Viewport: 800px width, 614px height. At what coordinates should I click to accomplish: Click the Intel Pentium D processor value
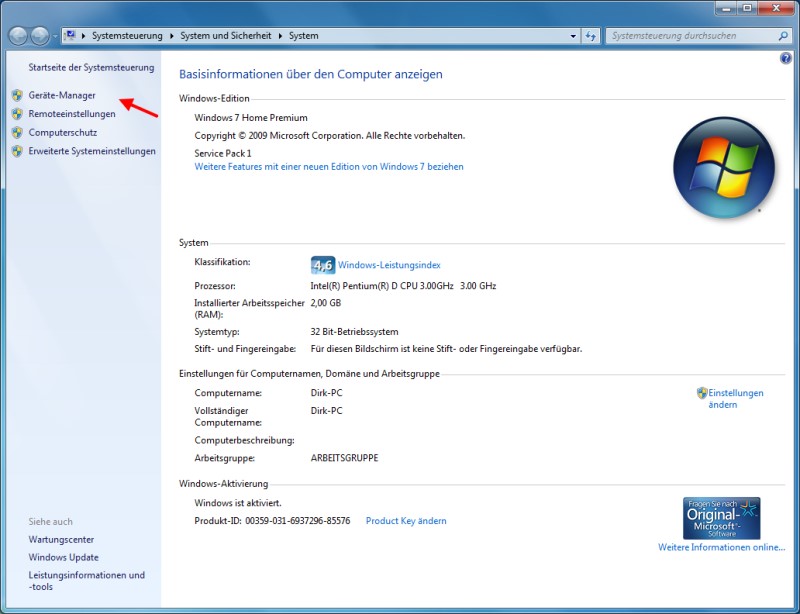coord(403,286)
